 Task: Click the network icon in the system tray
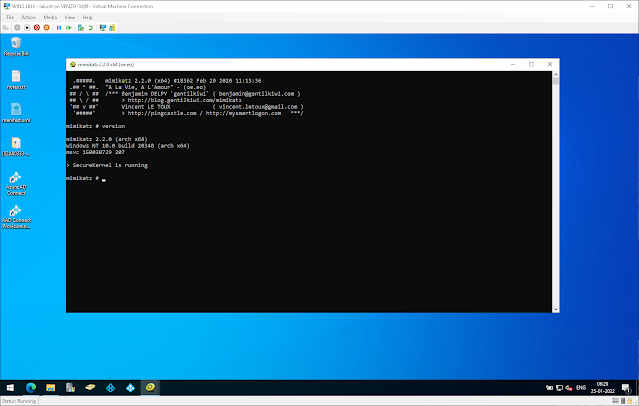click(560, 388)
